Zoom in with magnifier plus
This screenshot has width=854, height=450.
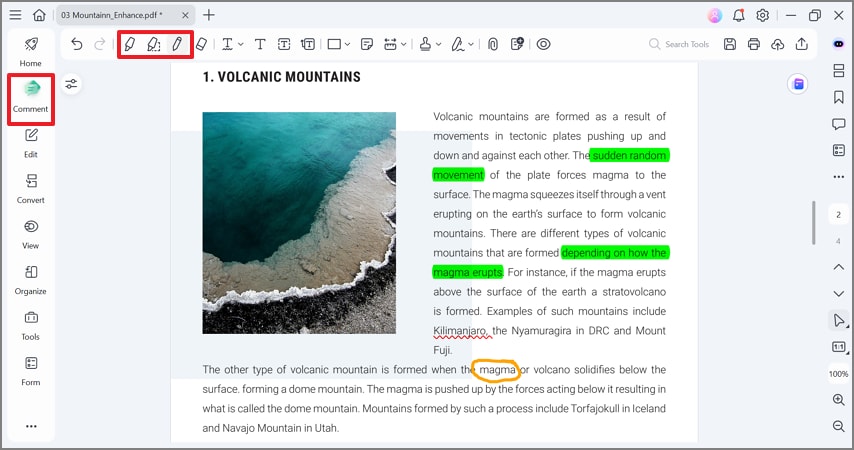839,399
